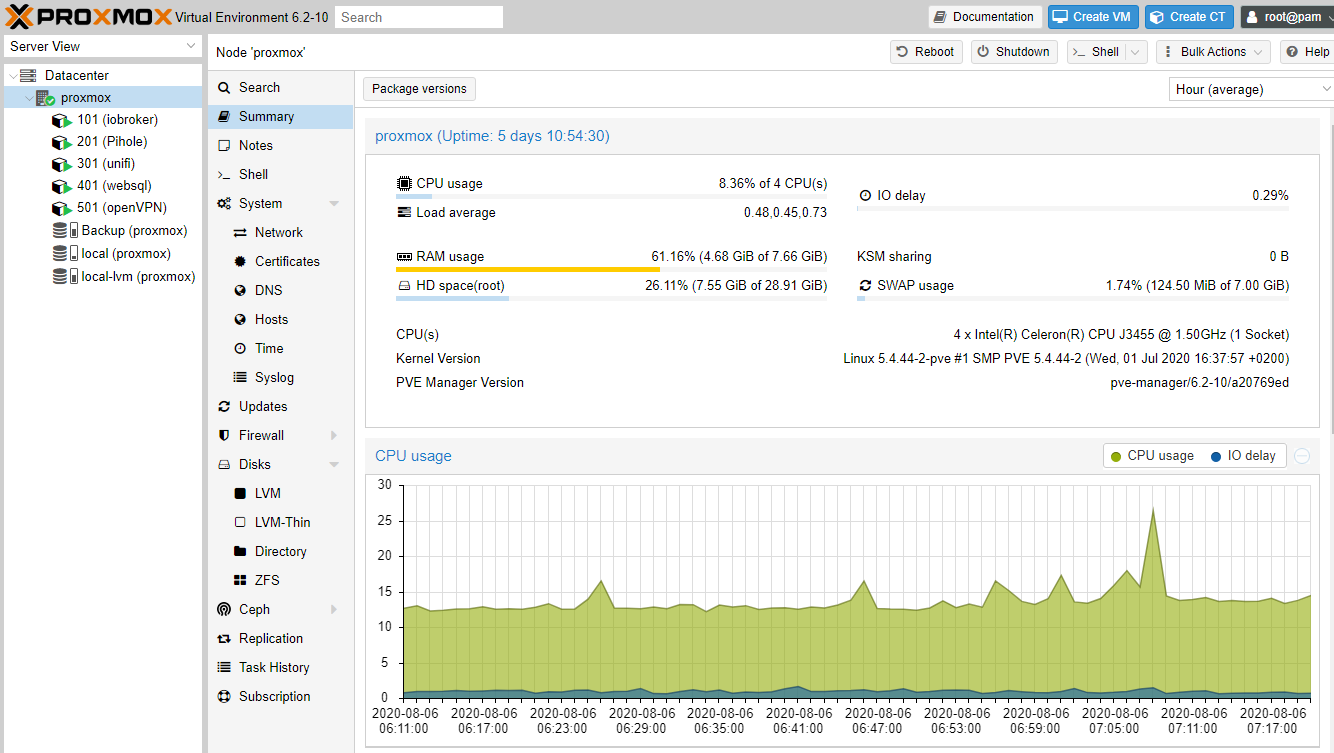Click the Documentation button
The image size is (1334, 753).
point(985,17)
